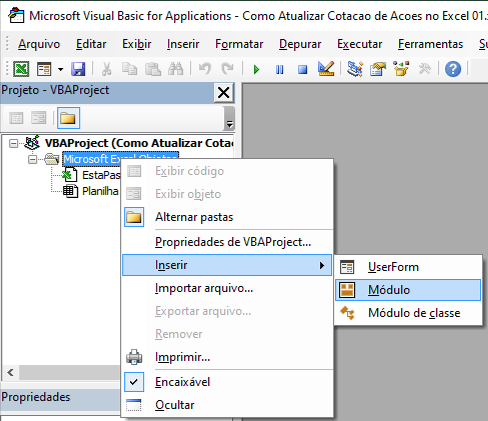Open Propriedades de VBAProject... entry
Image resolution: width=488 pixels, height=421 pixels.
tap(227, 242)
